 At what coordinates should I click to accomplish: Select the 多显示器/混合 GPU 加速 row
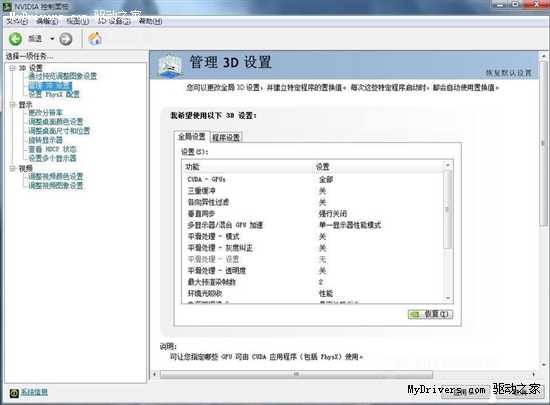pos(313,225)
